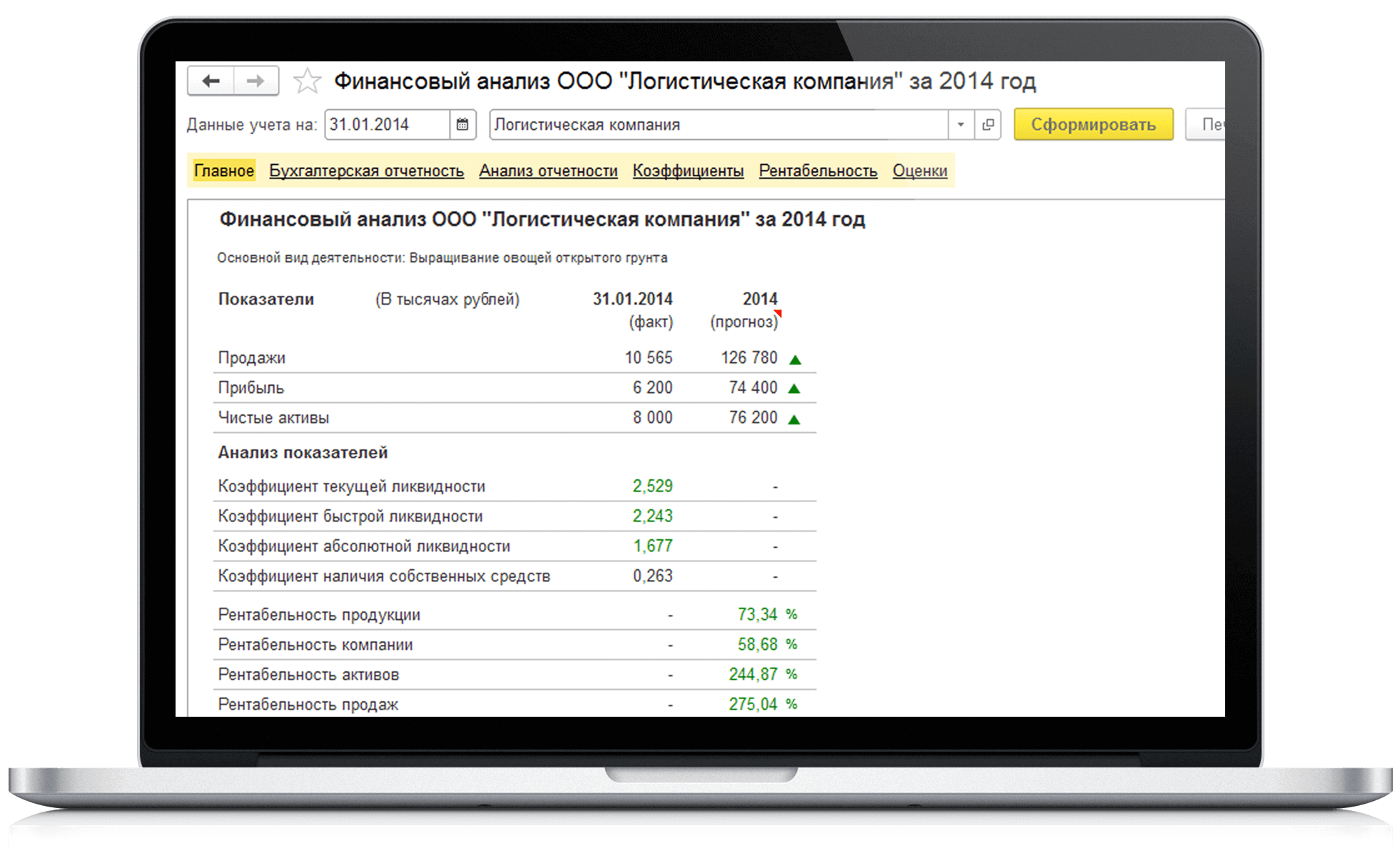The height and width of the screenshot is (863, 1400).
Task: Click Прибыль fact value 6 200
Action: (x=653, y=388)
